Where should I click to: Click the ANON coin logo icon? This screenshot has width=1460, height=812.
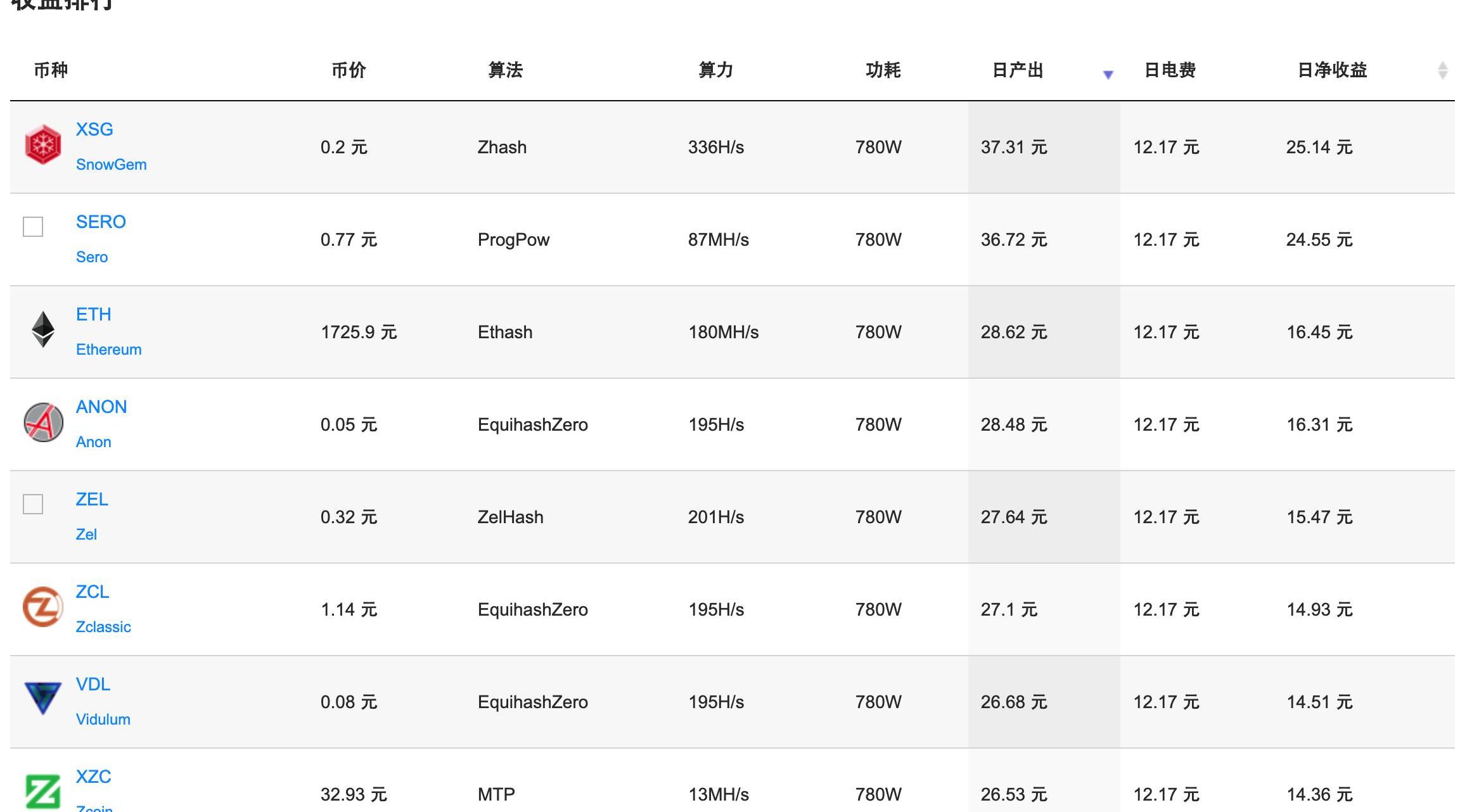point(43,422)
